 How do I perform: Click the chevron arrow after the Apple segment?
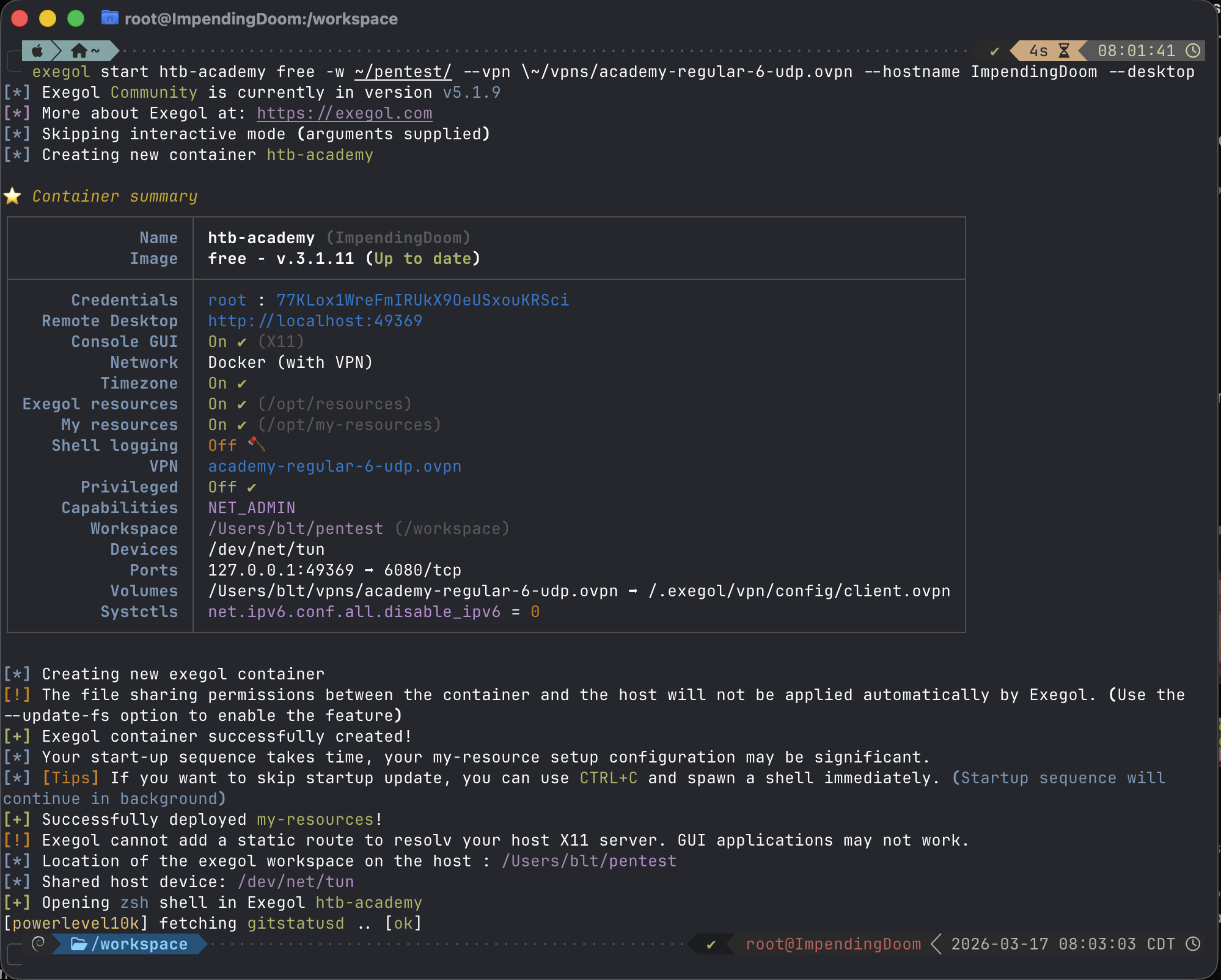(x=57, y=51)
